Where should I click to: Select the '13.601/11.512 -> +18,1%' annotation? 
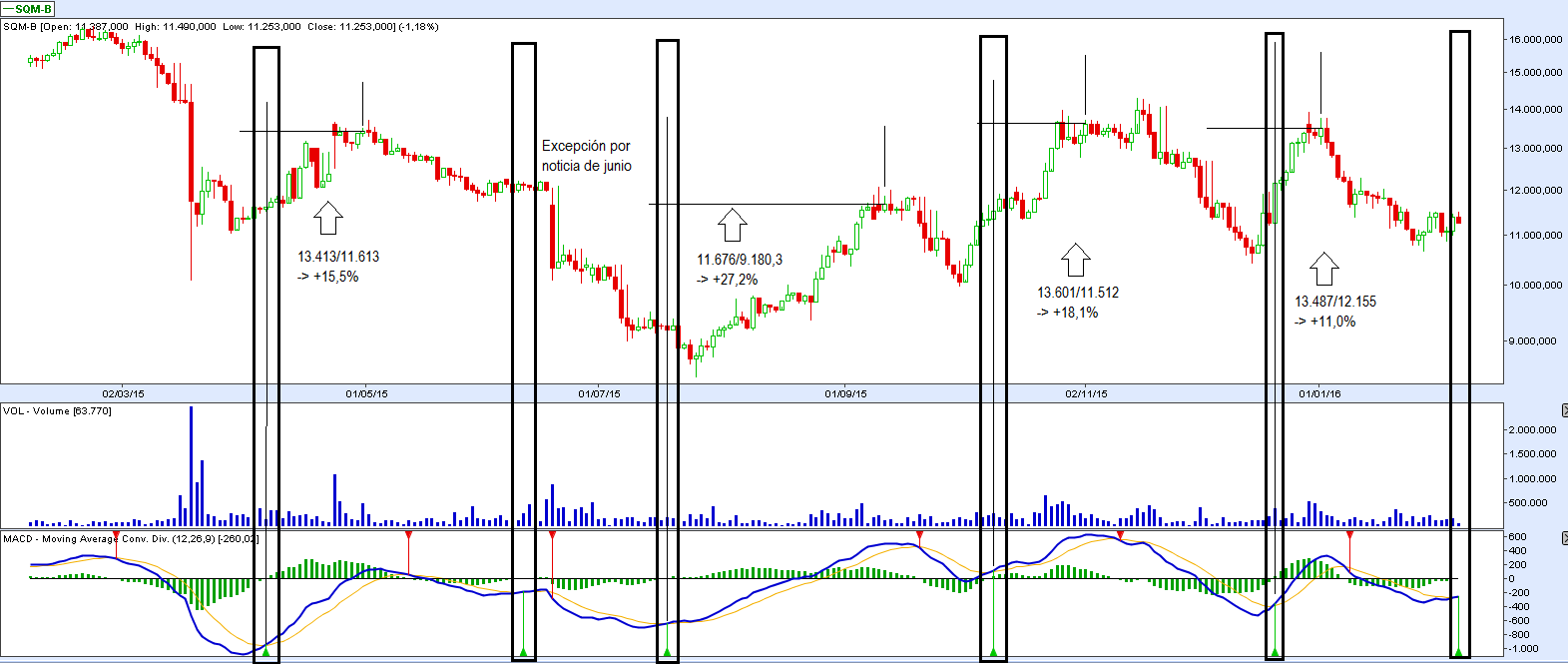(1078, 303)
